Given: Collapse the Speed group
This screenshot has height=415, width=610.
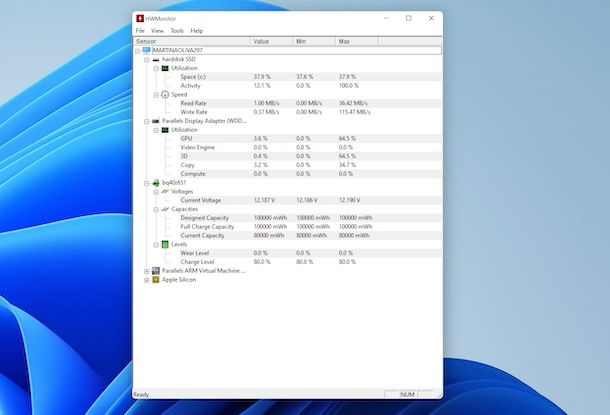Looking at the screenshot, I should coord(156,95).
